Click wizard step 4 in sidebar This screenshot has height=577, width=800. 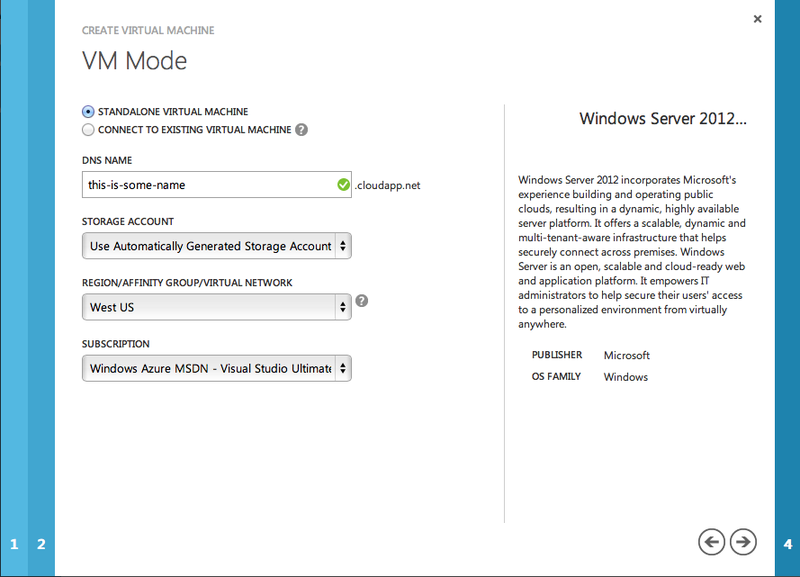787,544
